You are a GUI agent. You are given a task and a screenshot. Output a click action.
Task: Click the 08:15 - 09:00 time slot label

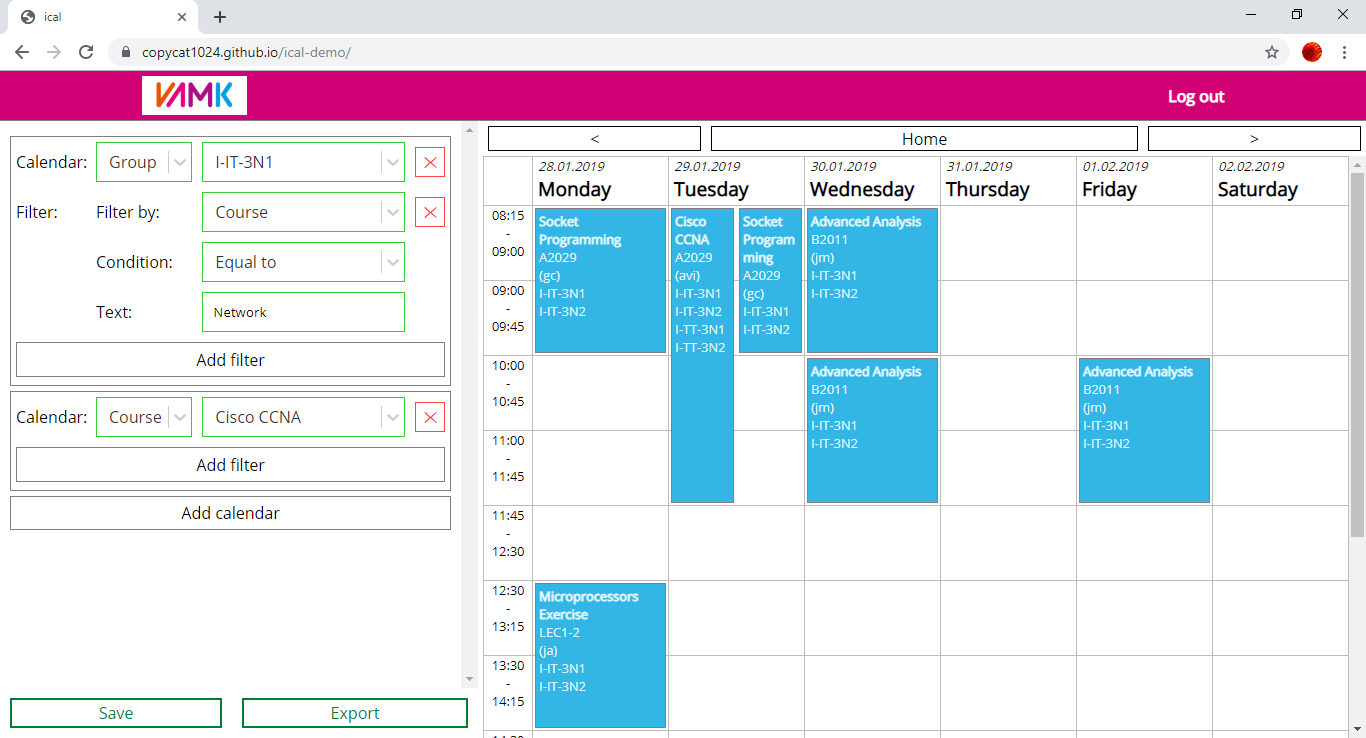coord(508,233)
